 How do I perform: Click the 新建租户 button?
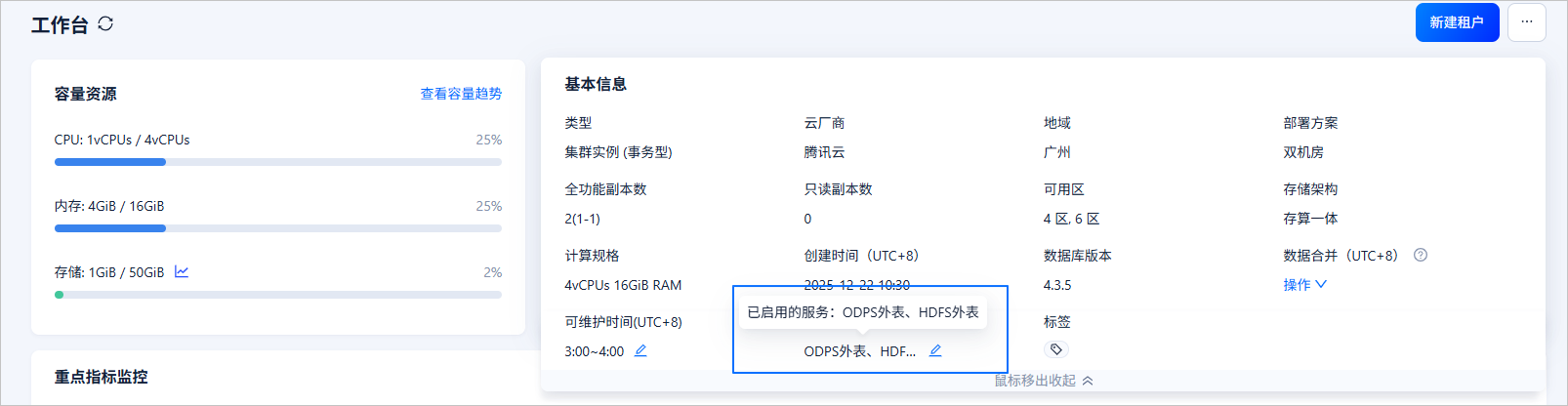pos(1457,22)
